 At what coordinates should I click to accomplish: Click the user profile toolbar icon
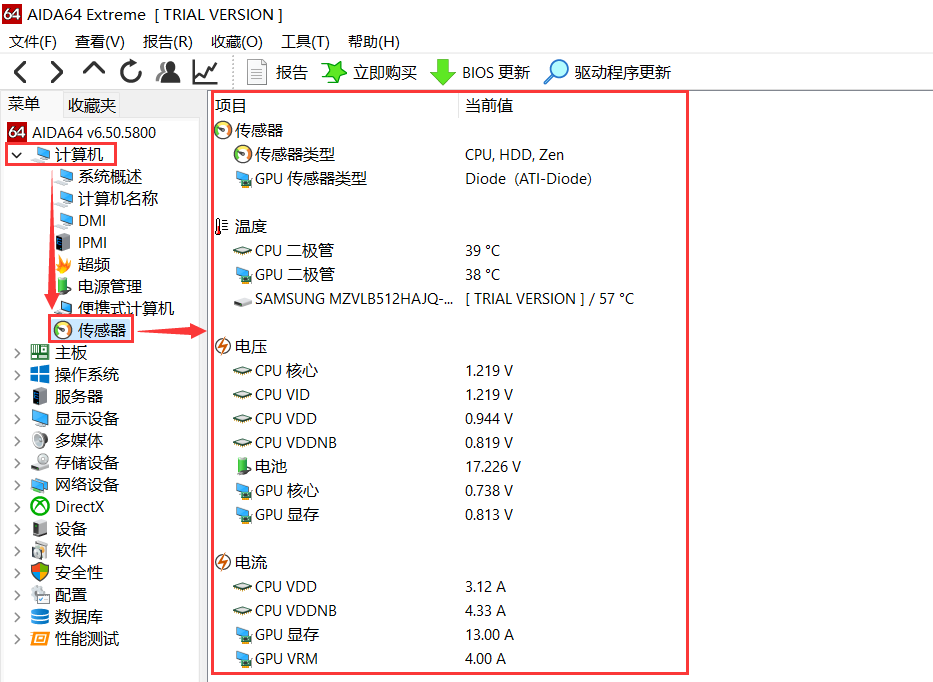point(167,71)
